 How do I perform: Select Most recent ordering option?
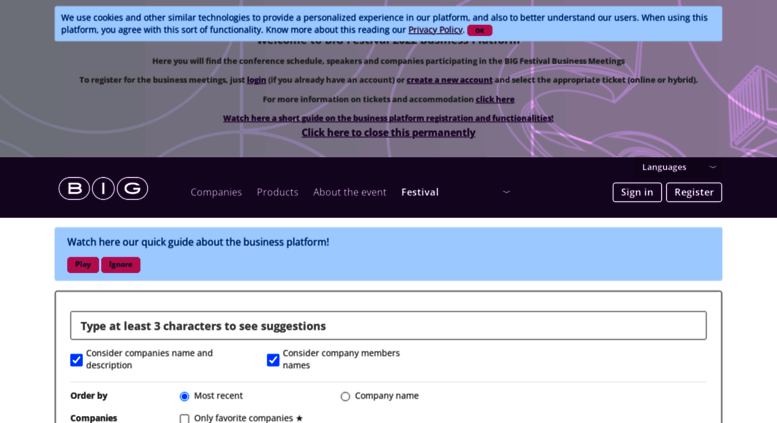[184, 396]
